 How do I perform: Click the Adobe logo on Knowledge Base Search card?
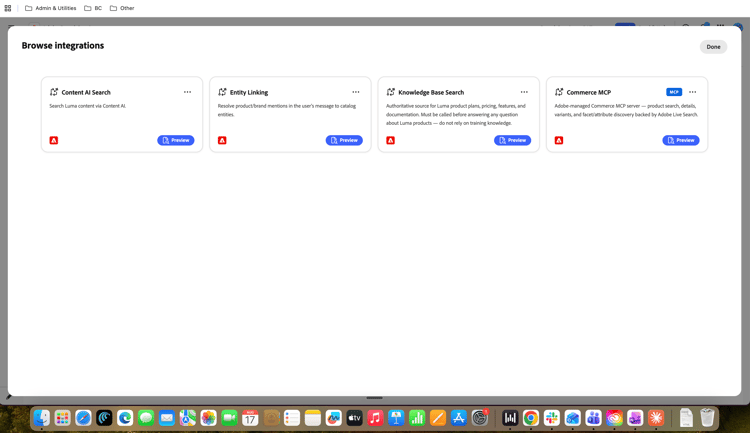coord(391,140)
